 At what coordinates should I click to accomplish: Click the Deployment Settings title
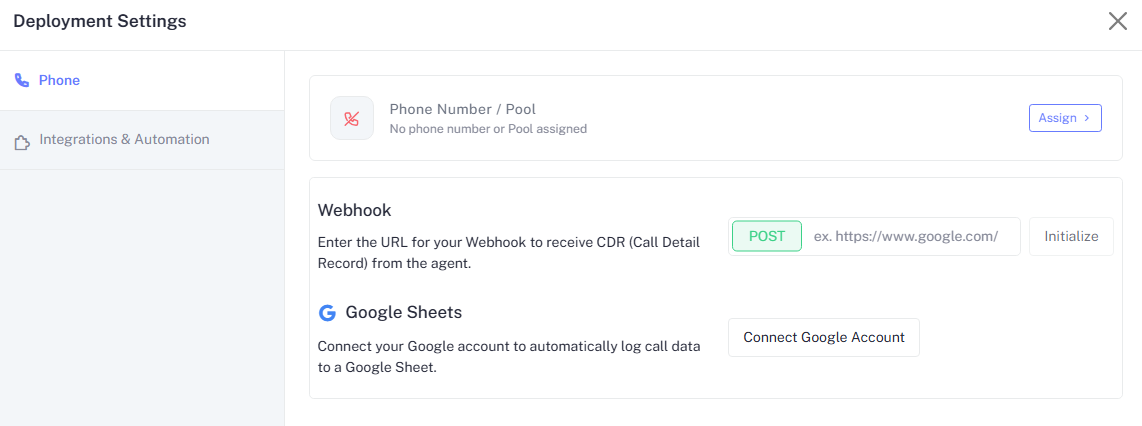pos(100,21)
